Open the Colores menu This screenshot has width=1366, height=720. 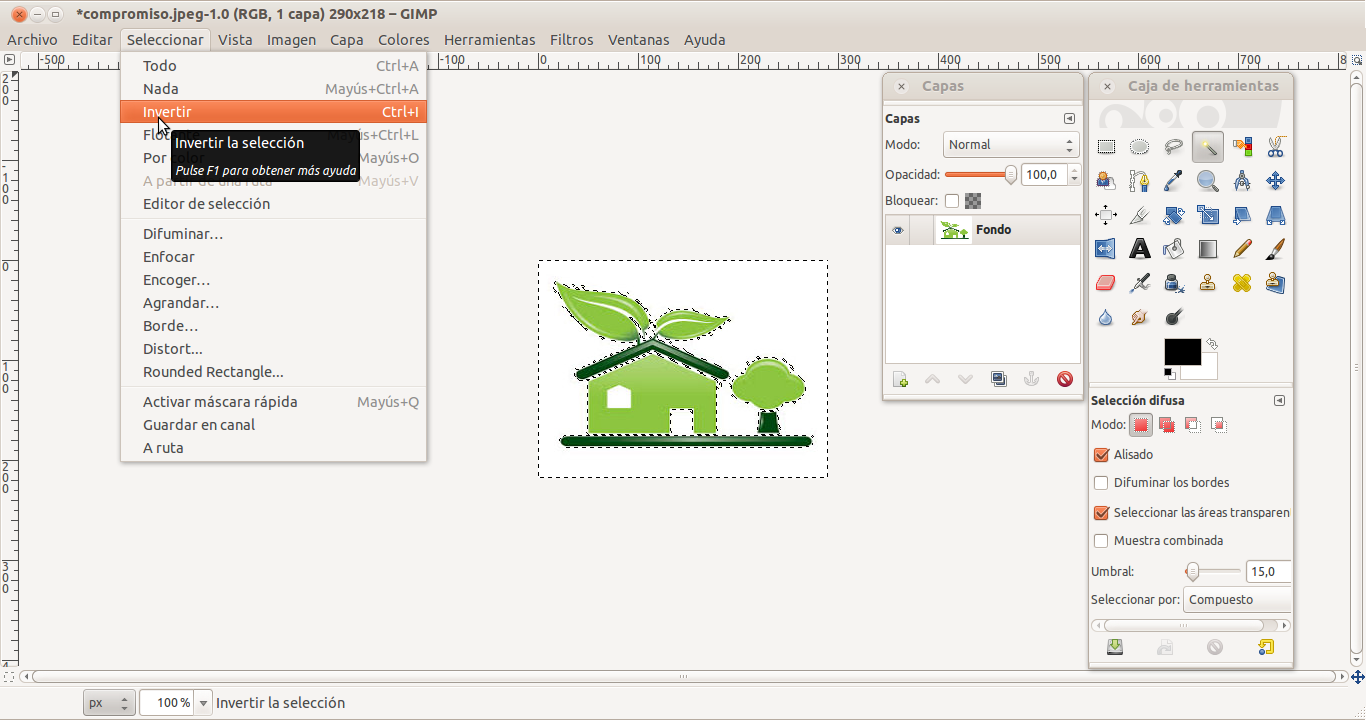(x=403, y=40)
